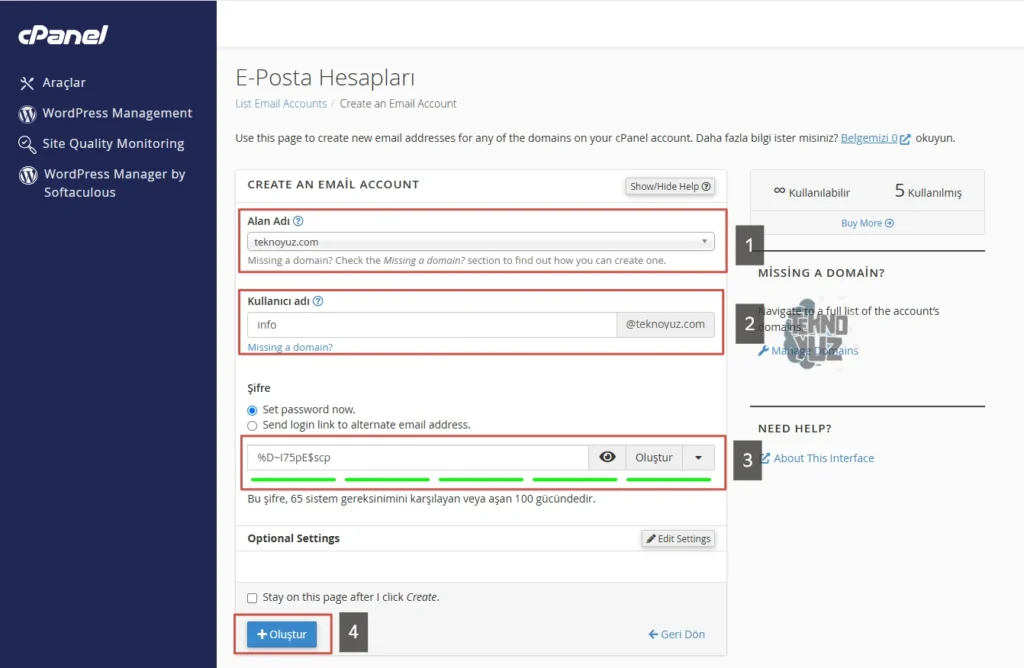Image resolution: width=1024 pixels, height=668 pixels.
Task: Click Show/Hide Help button
Action: click(669, 187)
